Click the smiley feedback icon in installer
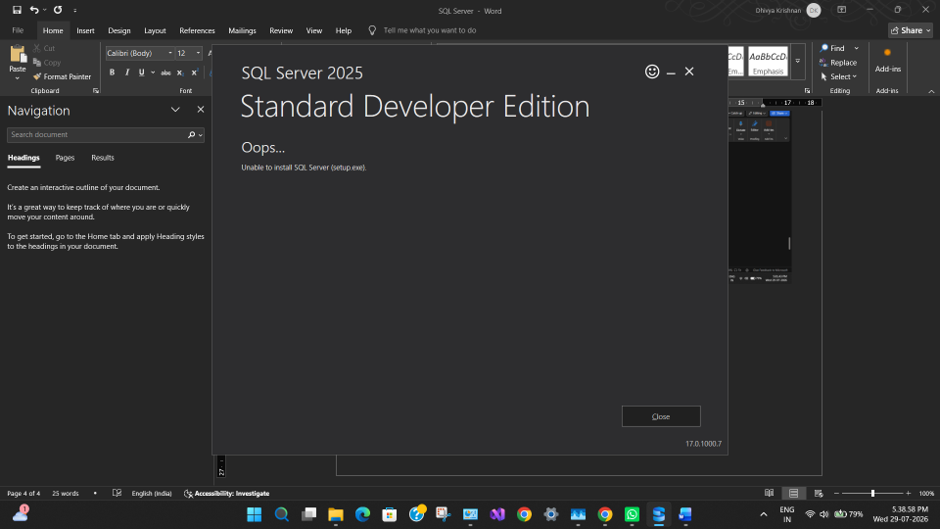The width and height of the screenshot is (940, 529). [652, 72]
